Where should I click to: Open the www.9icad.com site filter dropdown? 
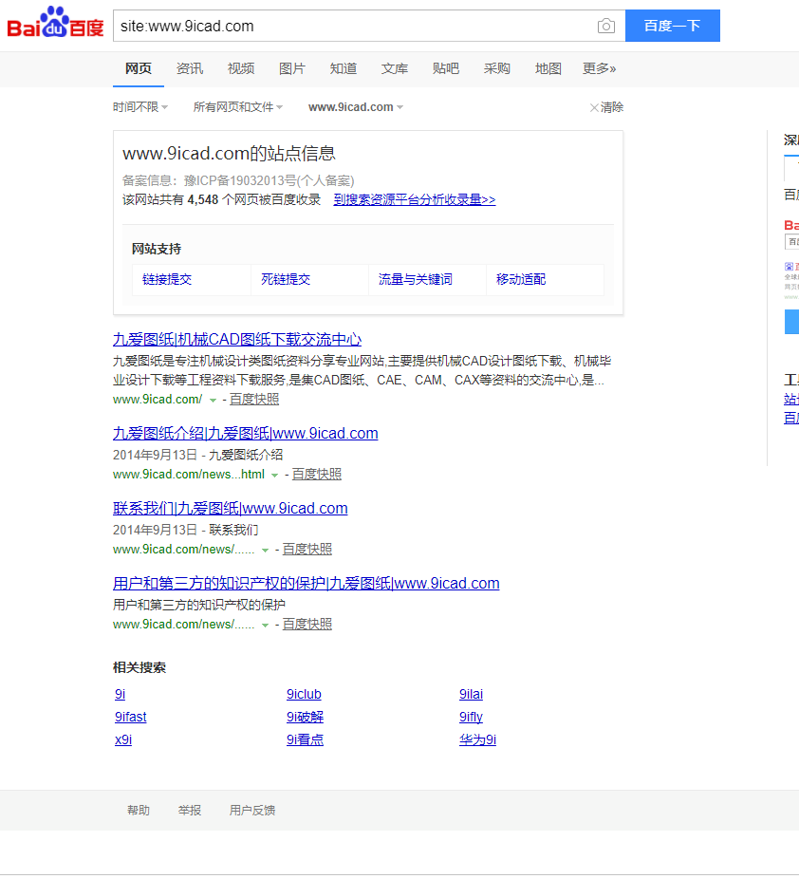coord(355,107)
